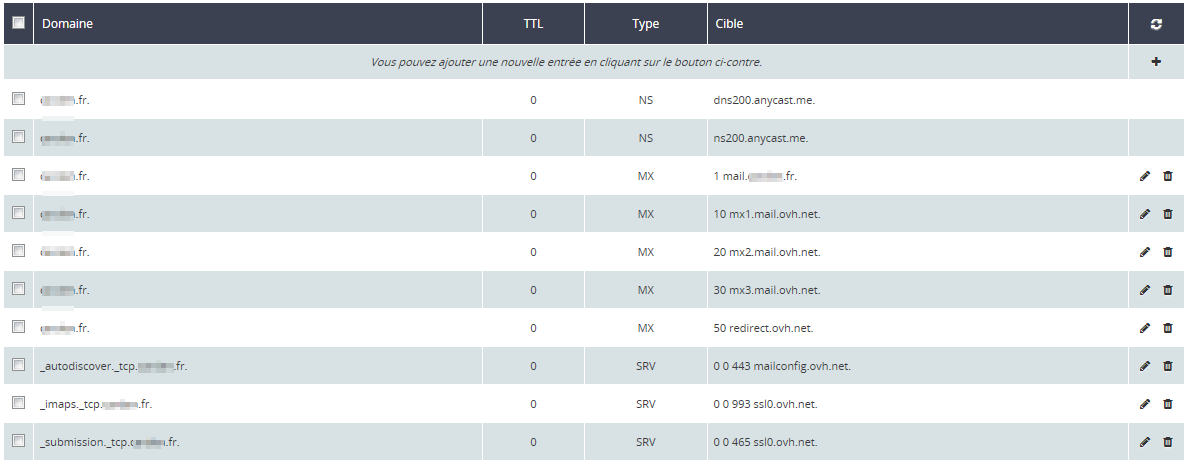
Task: Click the Type column header
Action: pos(645,24)
